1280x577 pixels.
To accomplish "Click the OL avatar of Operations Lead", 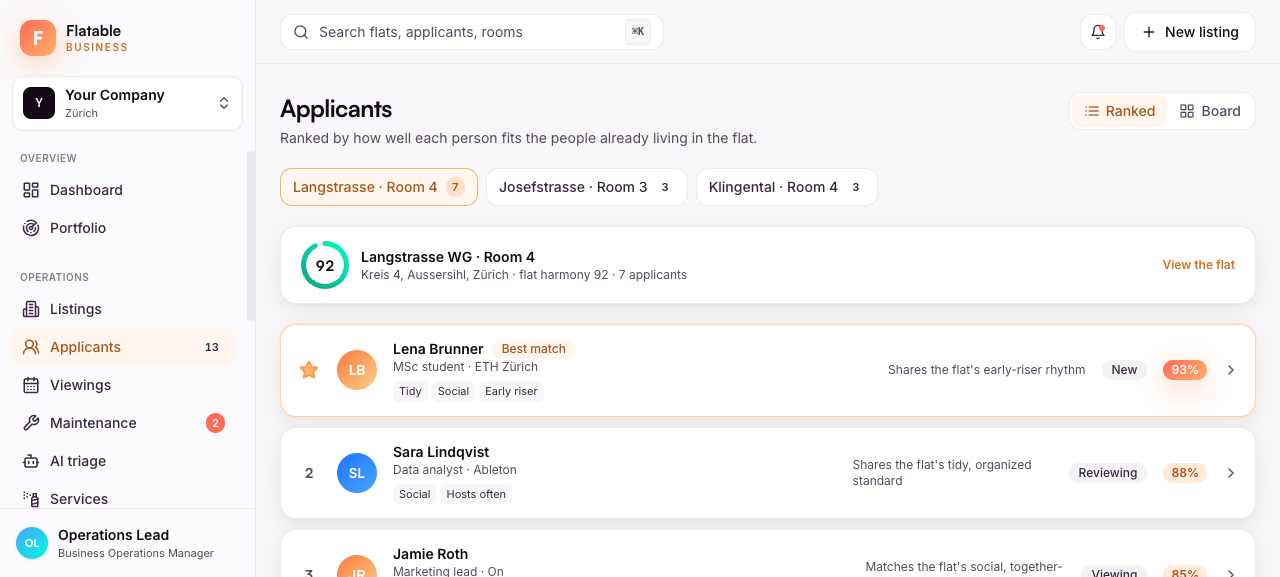I will pos(32,543).
